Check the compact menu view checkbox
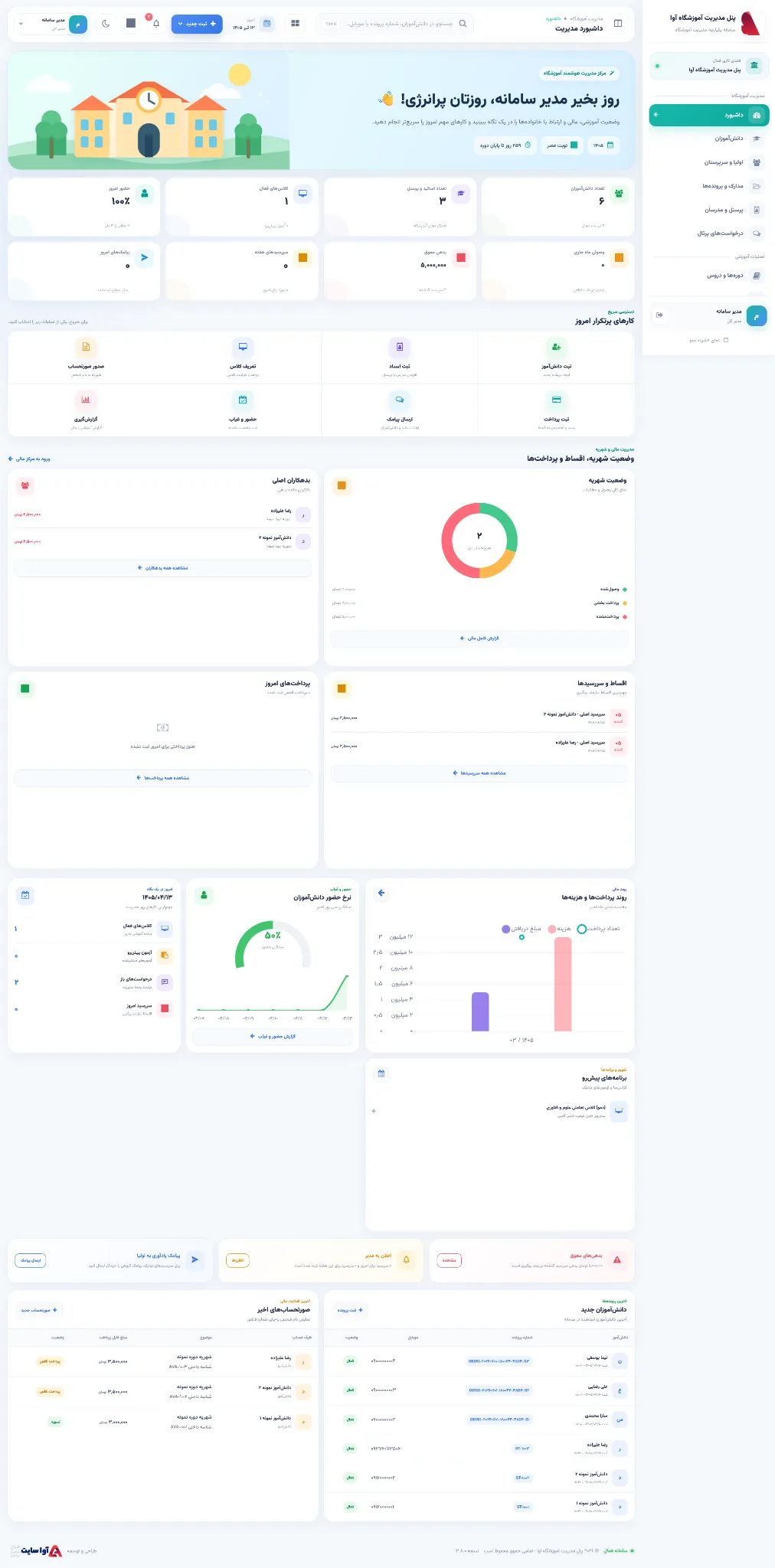The width and height of the screenshot is (775, 1568). tap(726, 340)
